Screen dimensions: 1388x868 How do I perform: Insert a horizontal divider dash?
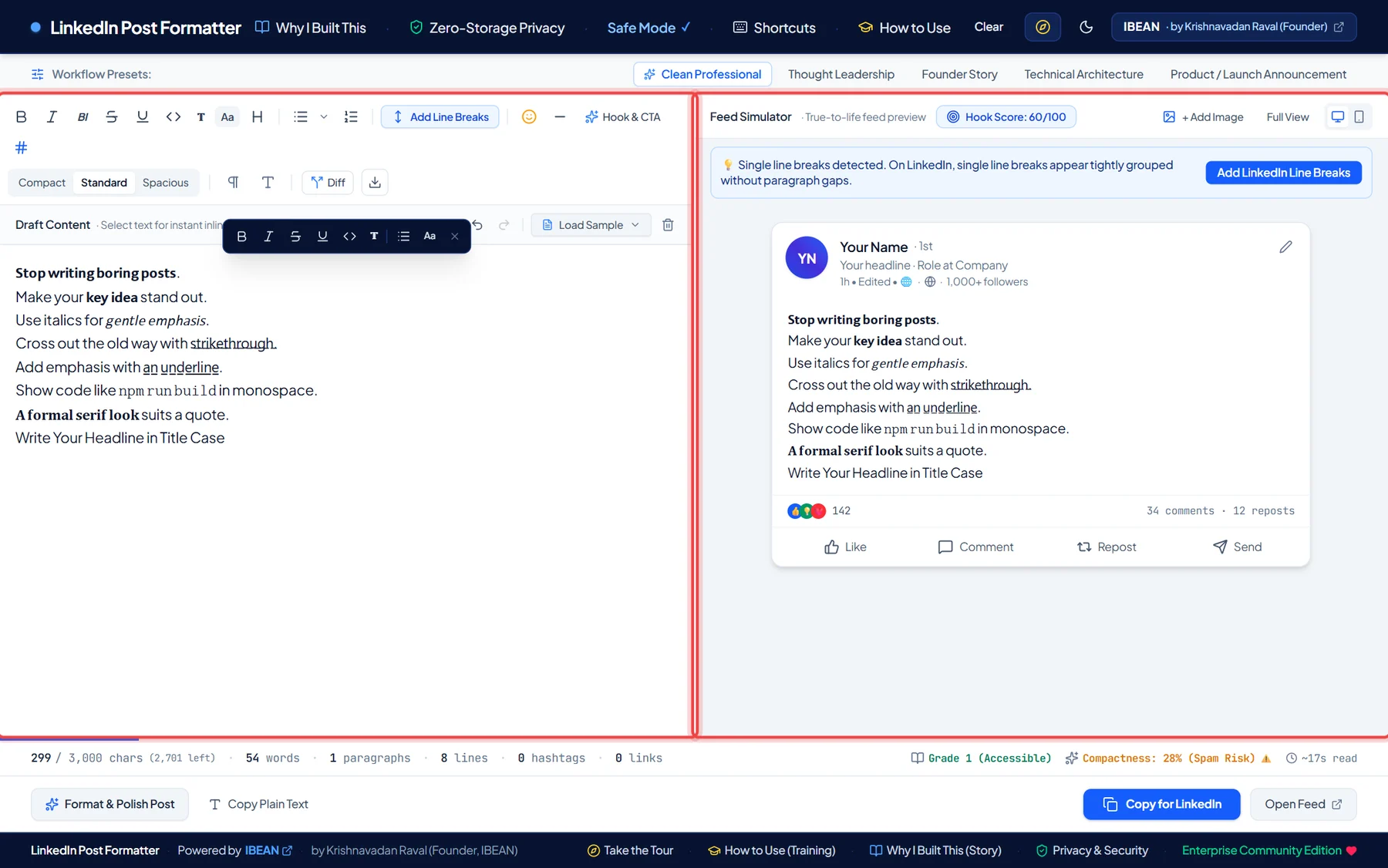coord(560,117)
